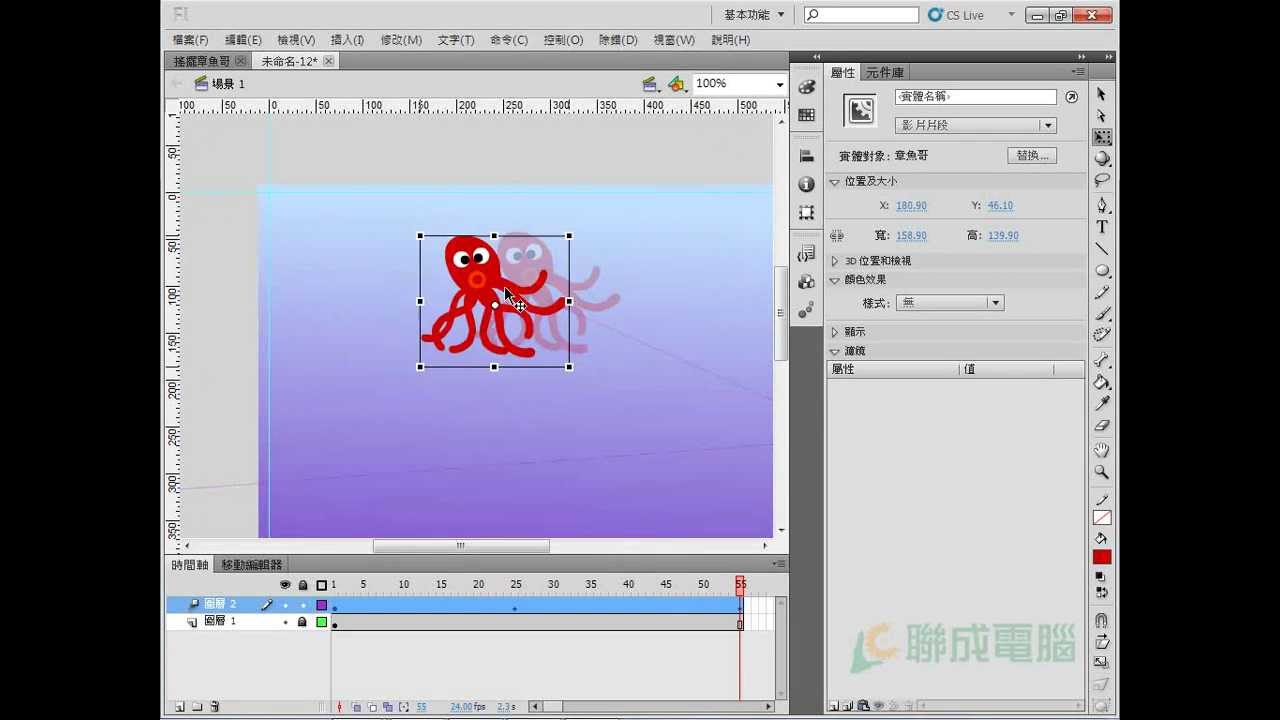This screenshot has width=1280, height=720.
Task: Switch to the 移動編輯器 tab
Action: click(x=252, y=565)
